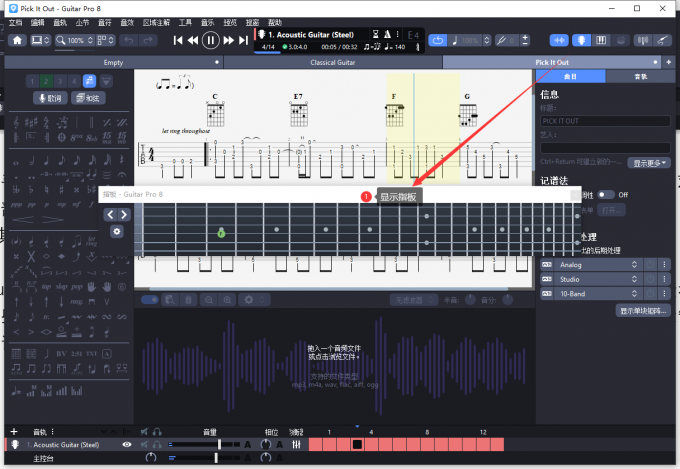Screen dimensions: 680x469
Task: Click the loop playback icon
Action: (x=439, y=40)
